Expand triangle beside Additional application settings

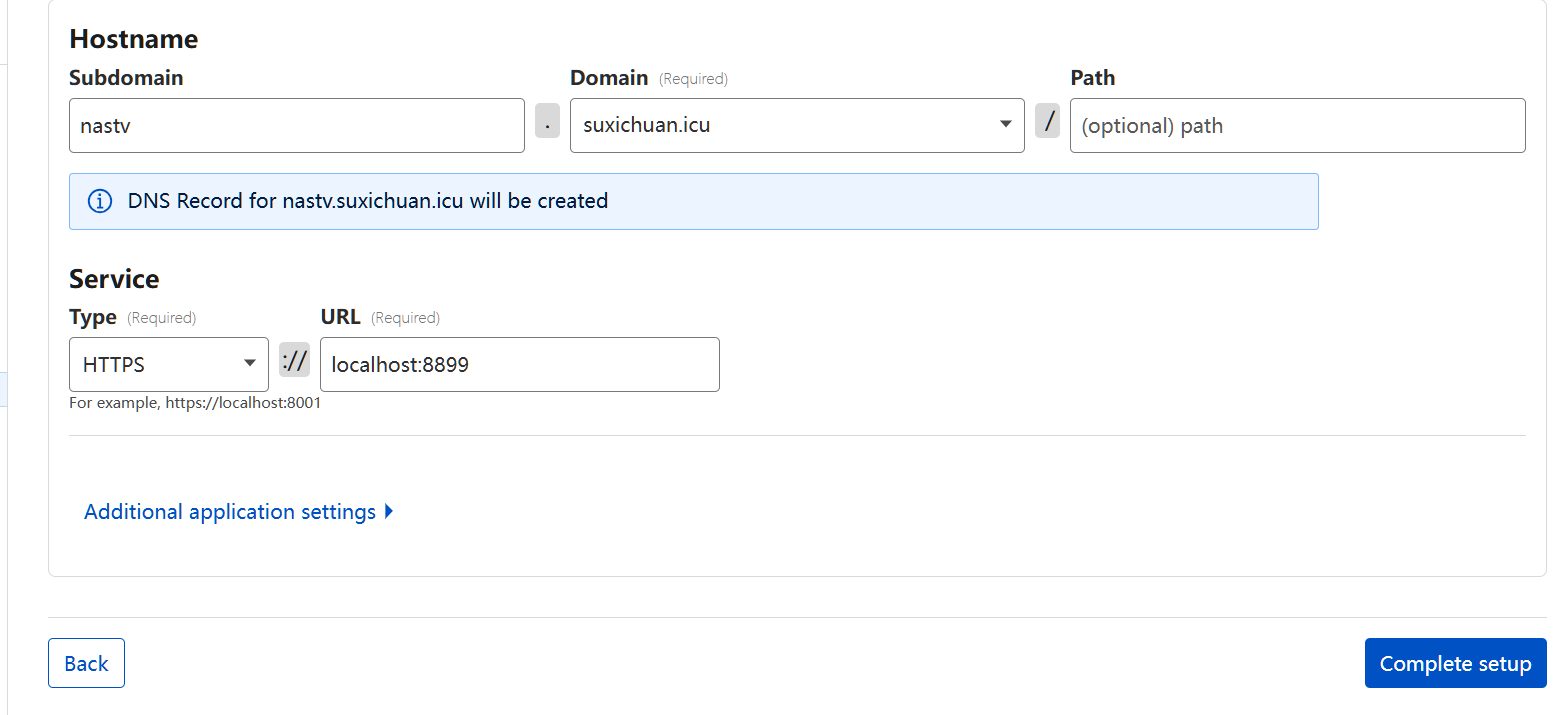point(389,512)
